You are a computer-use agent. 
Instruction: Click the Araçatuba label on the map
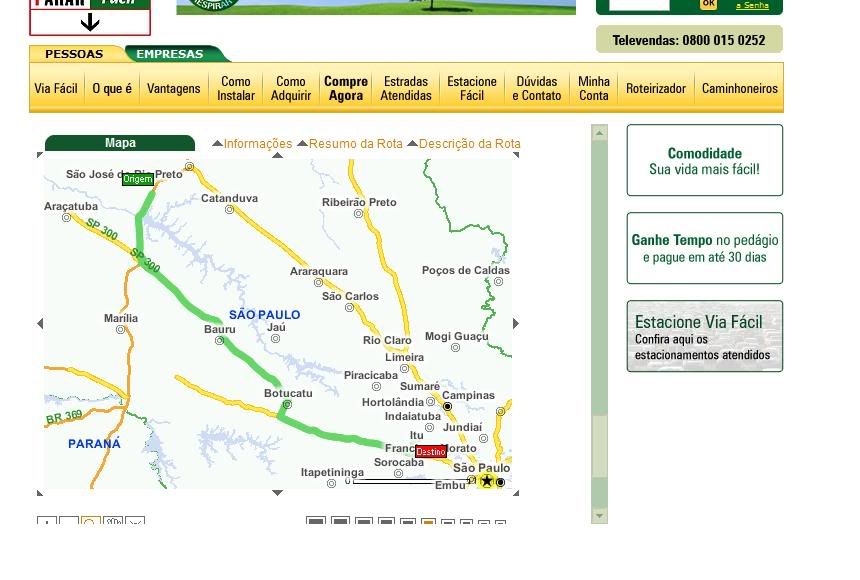point(71,206)
